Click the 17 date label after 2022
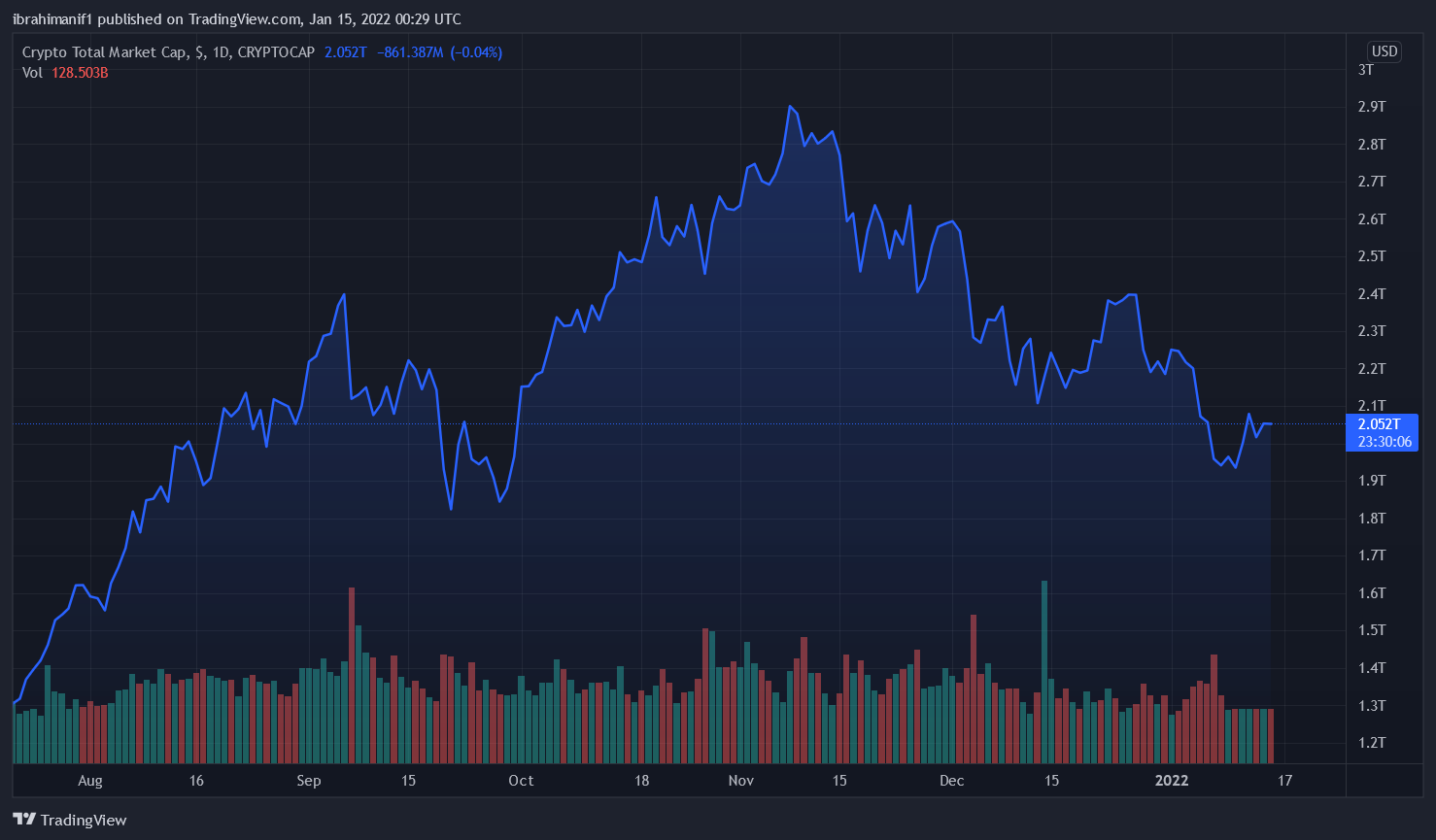Viewport: 1436px width, 840px height. point(1285,781)
